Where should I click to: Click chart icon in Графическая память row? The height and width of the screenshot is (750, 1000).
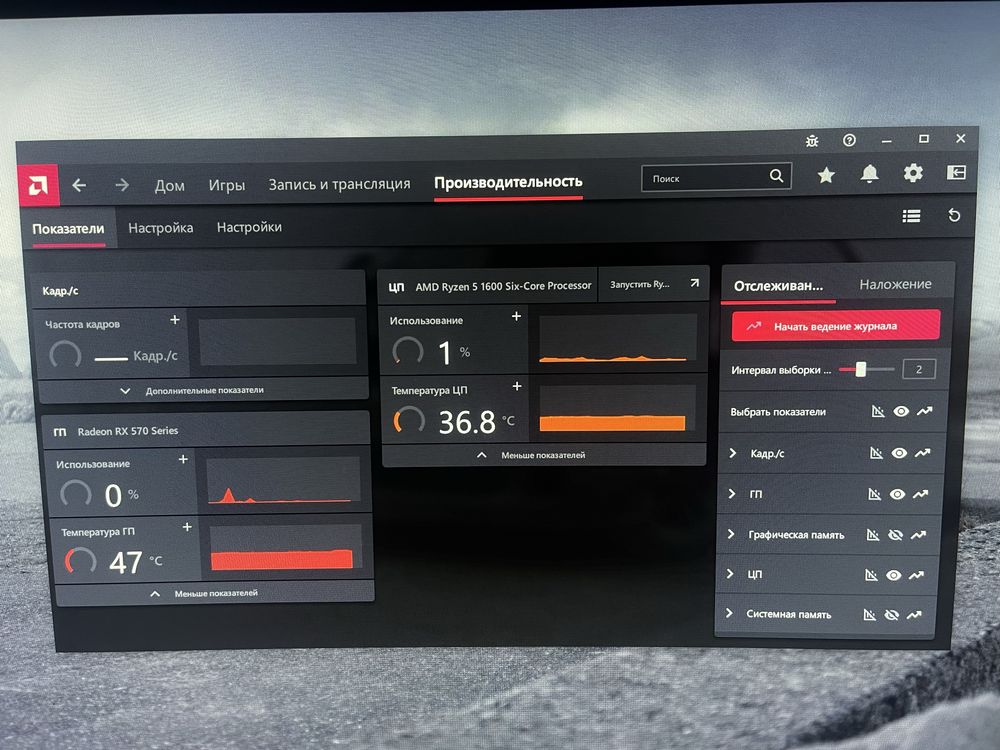tap(872, 534)
